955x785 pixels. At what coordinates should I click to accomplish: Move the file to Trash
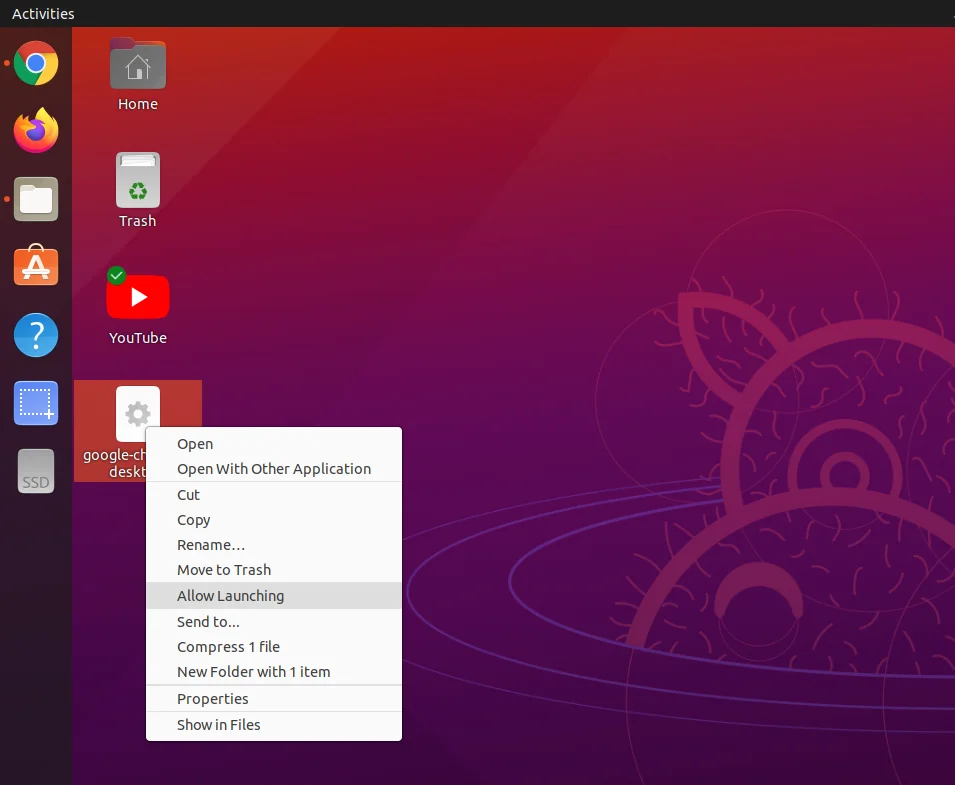point(223,569)
